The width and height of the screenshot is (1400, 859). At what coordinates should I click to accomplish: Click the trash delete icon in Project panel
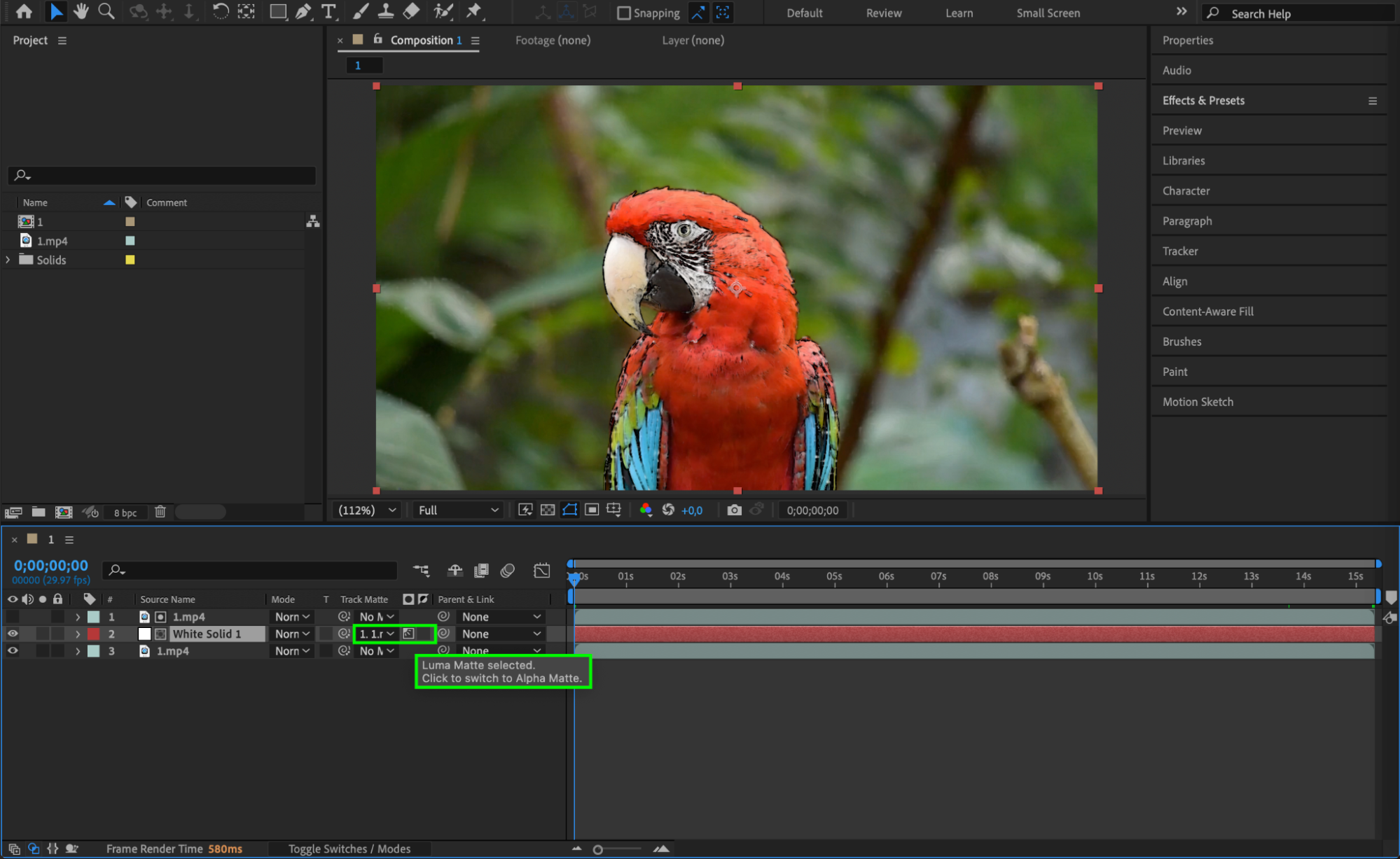(160, 512)
